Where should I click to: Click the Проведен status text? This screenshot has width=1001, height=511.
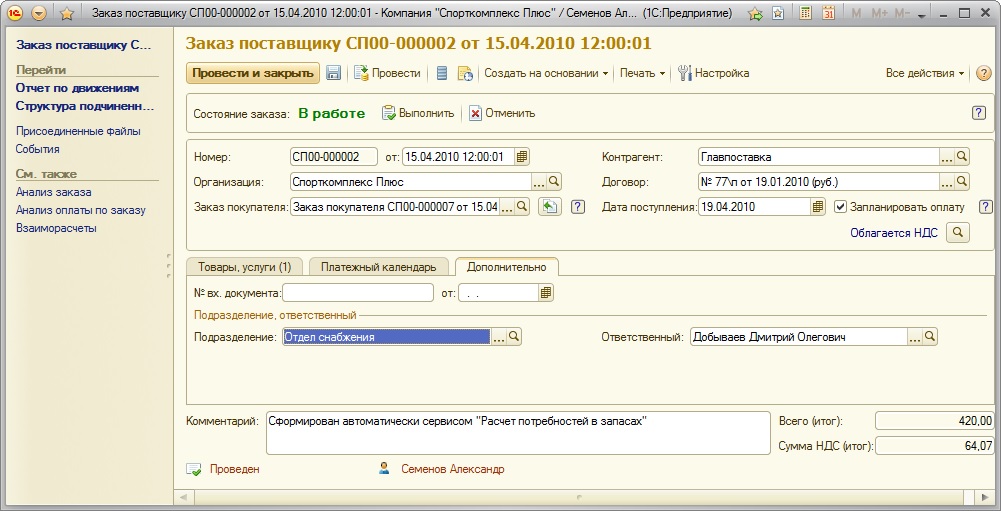point(234,469)
